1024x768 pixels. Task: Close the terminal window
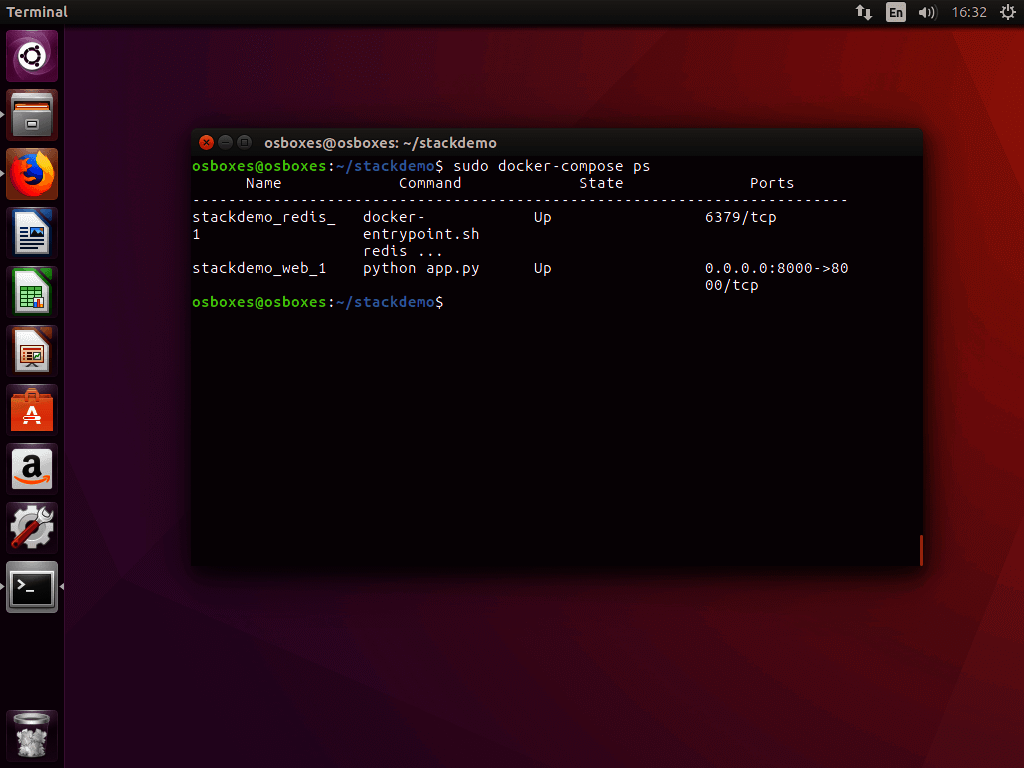click(x=206, y=142)
